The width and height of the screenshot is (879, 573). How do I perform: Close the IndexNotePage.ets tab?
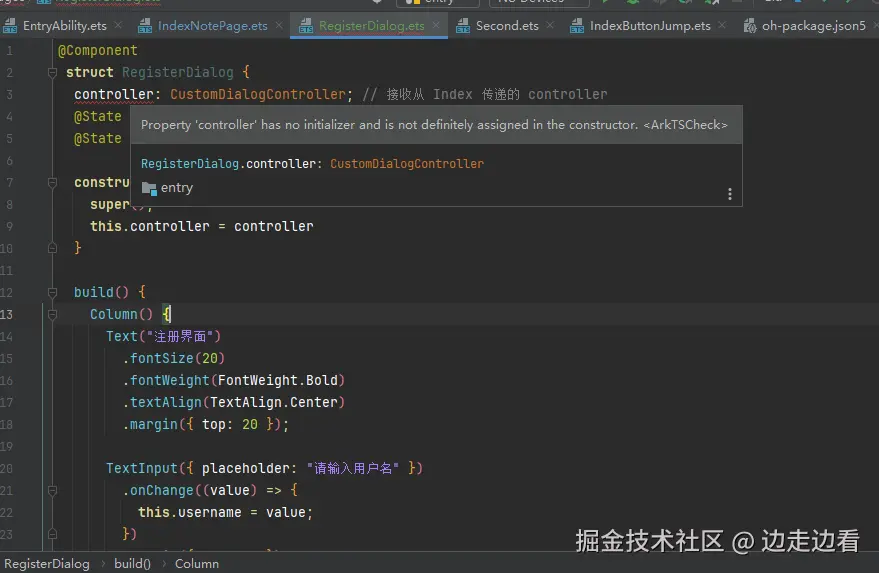[279, 25]
